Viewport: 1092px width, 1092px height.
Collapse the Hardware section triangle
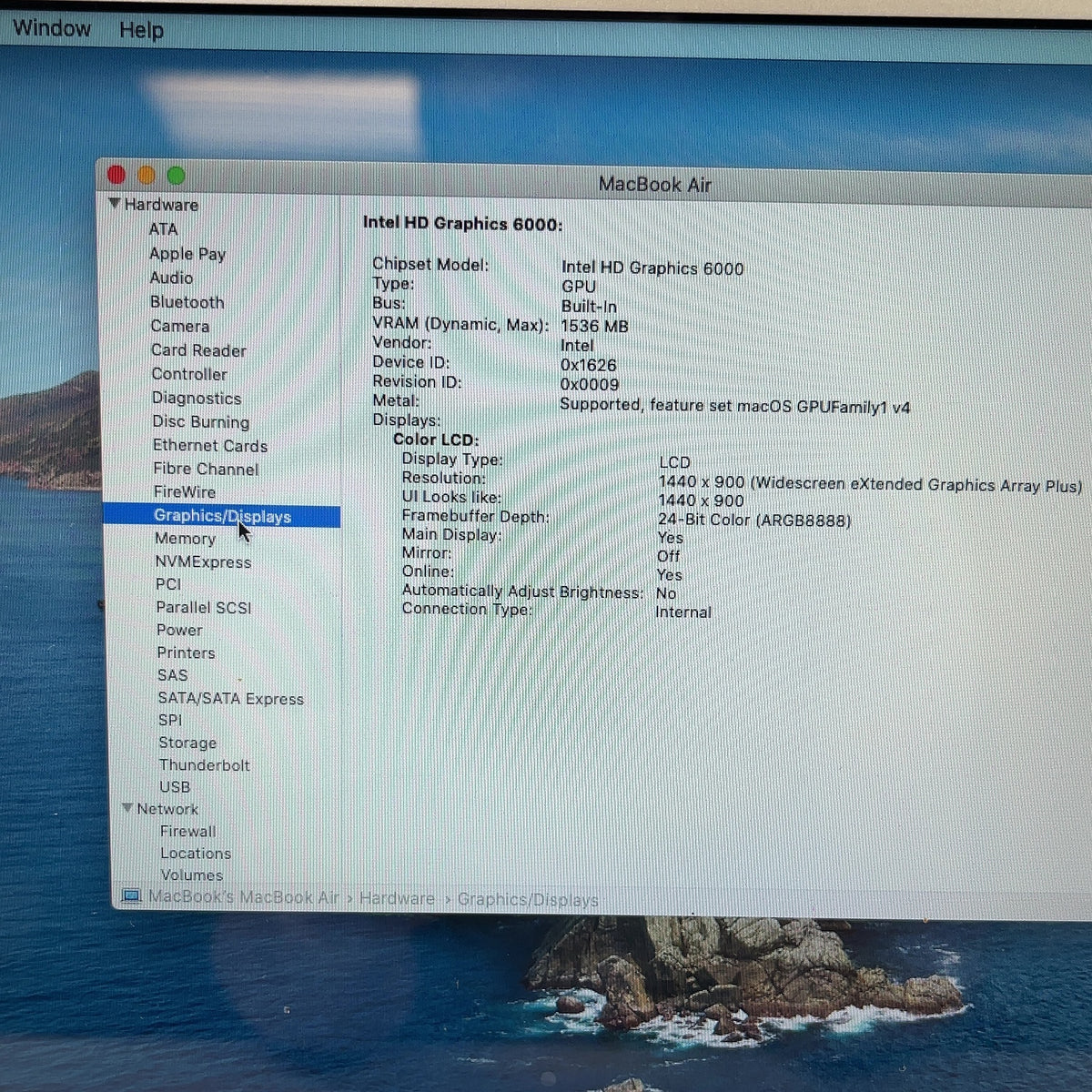point(115,203)
